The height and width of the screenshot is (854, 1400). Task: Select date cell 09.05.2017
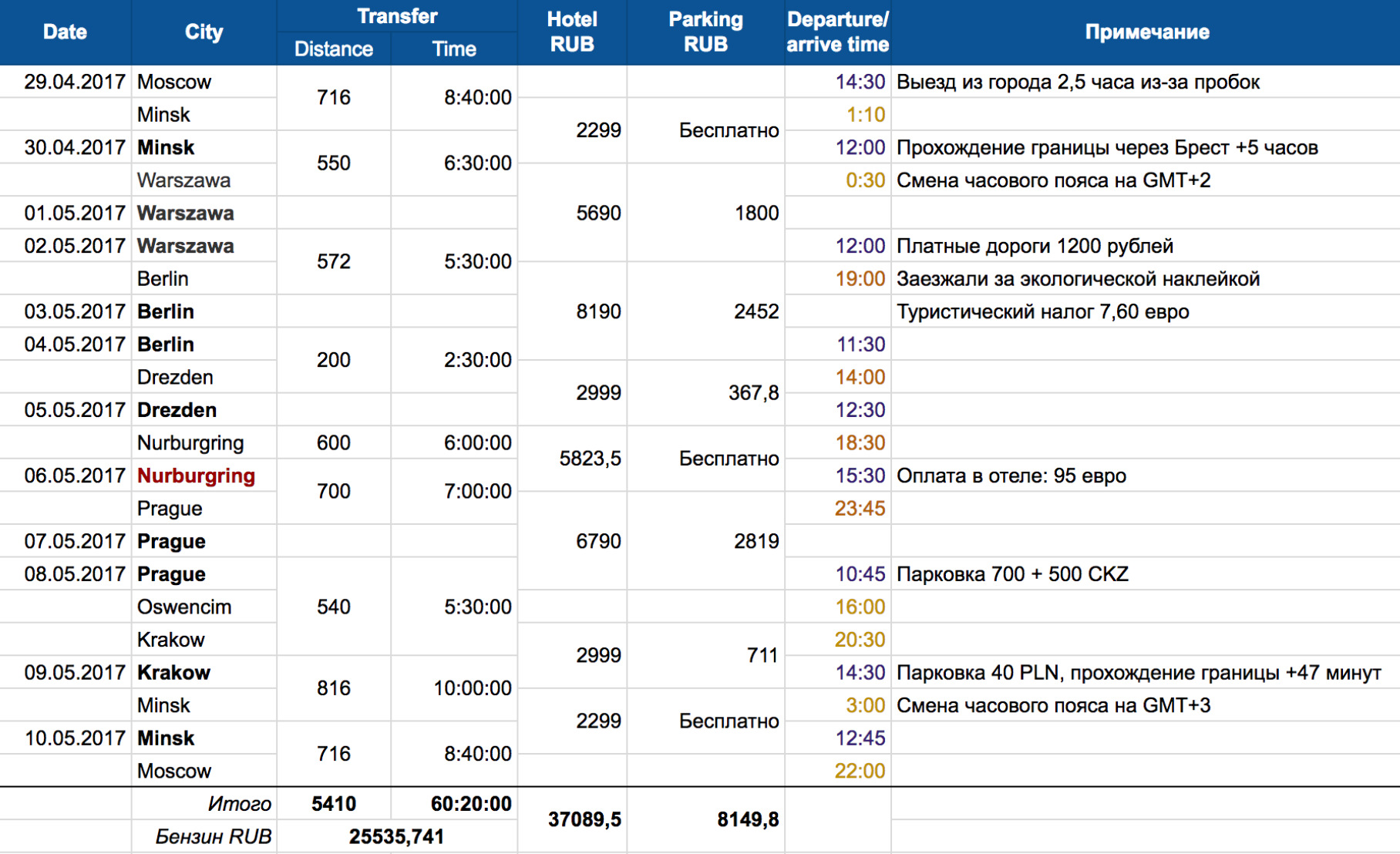[66, 672]
